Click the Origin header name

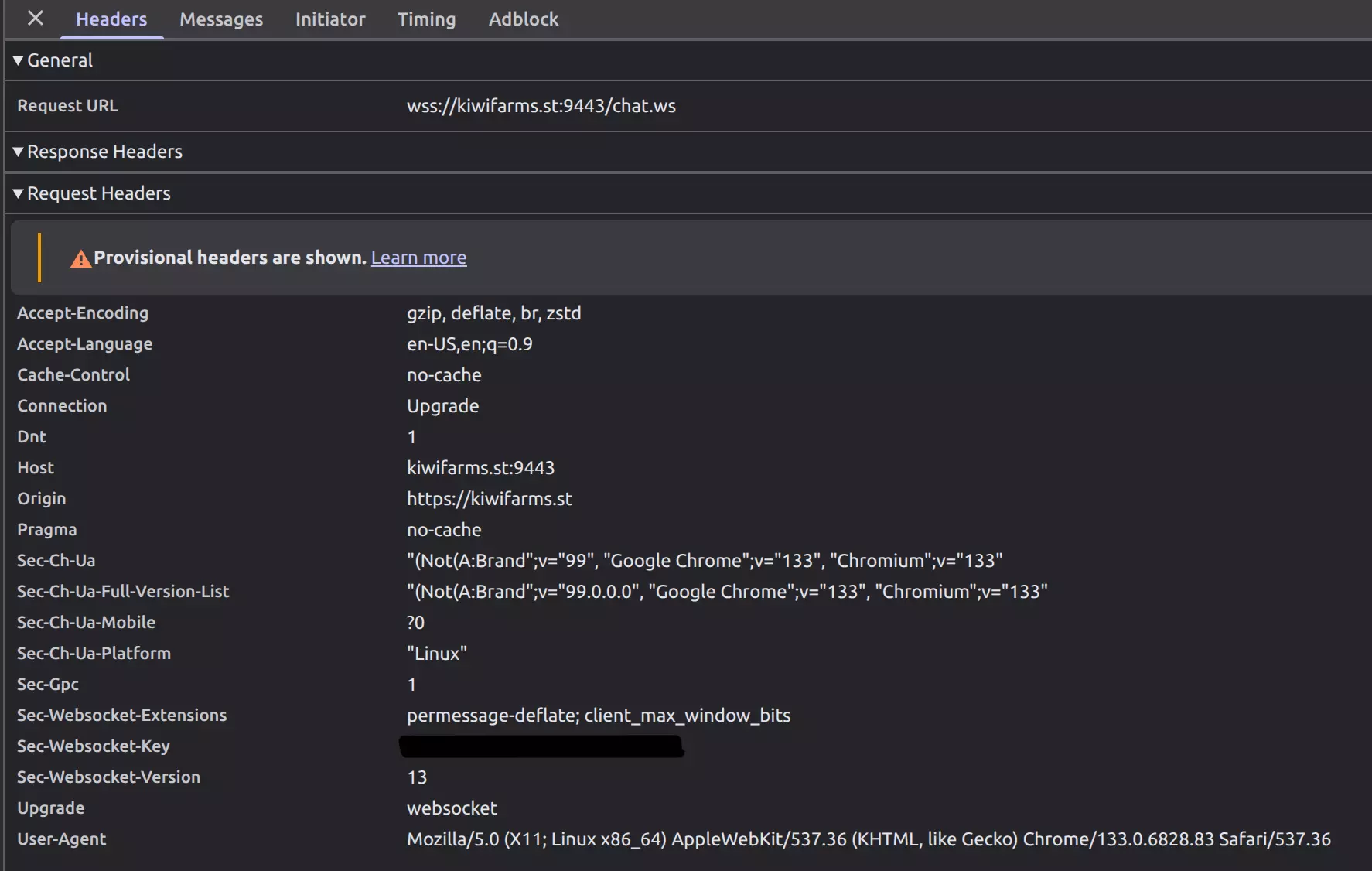pyautogui.click(x=42, y=499)
